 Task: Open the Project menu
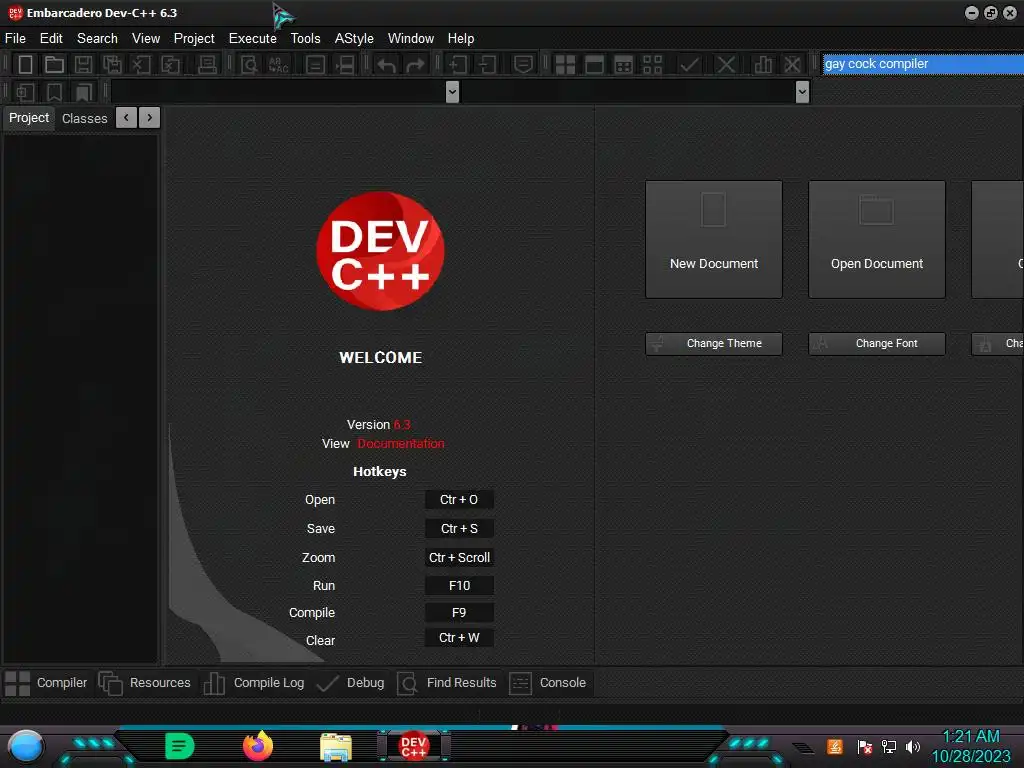point(194,39)
